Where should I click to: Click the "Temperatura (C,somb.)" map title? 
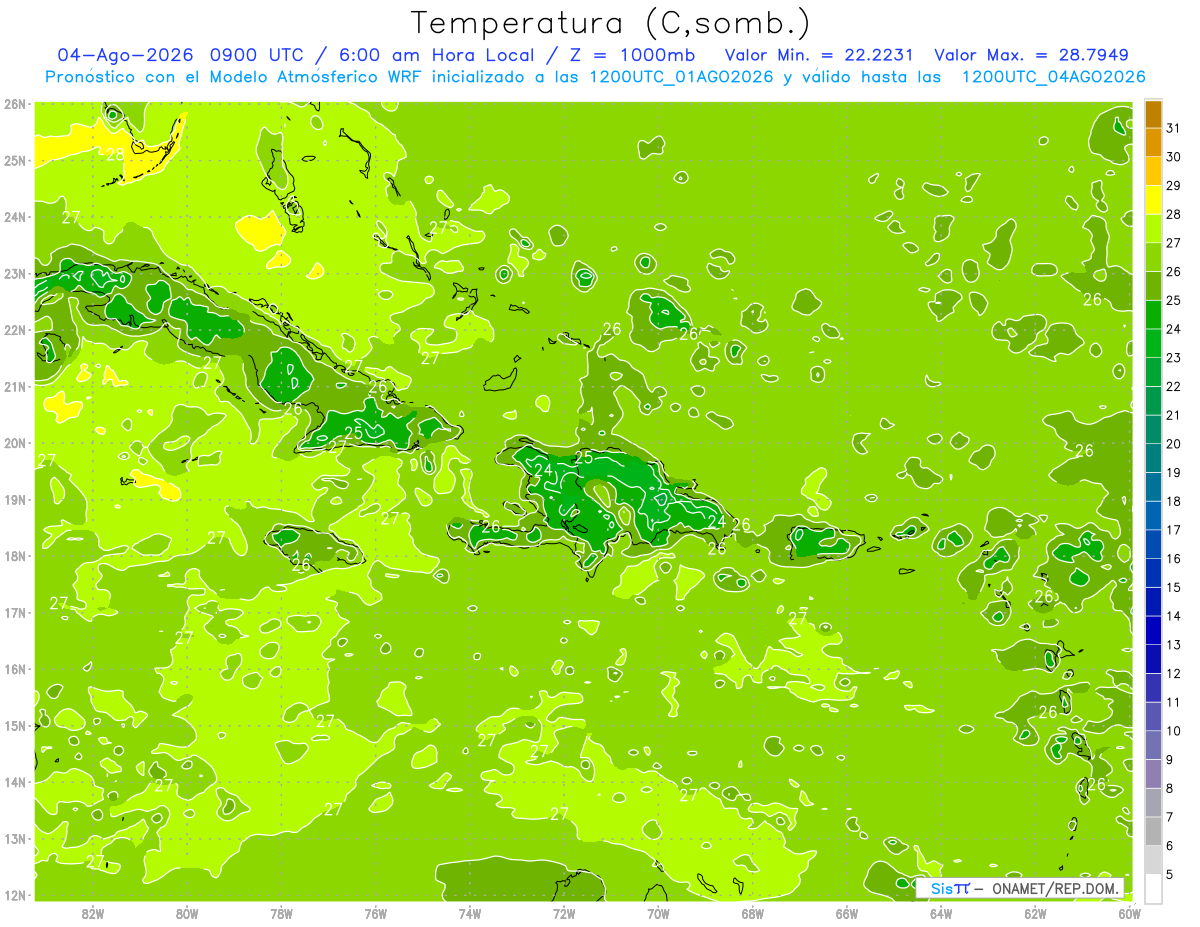click(x=611, y=22)
